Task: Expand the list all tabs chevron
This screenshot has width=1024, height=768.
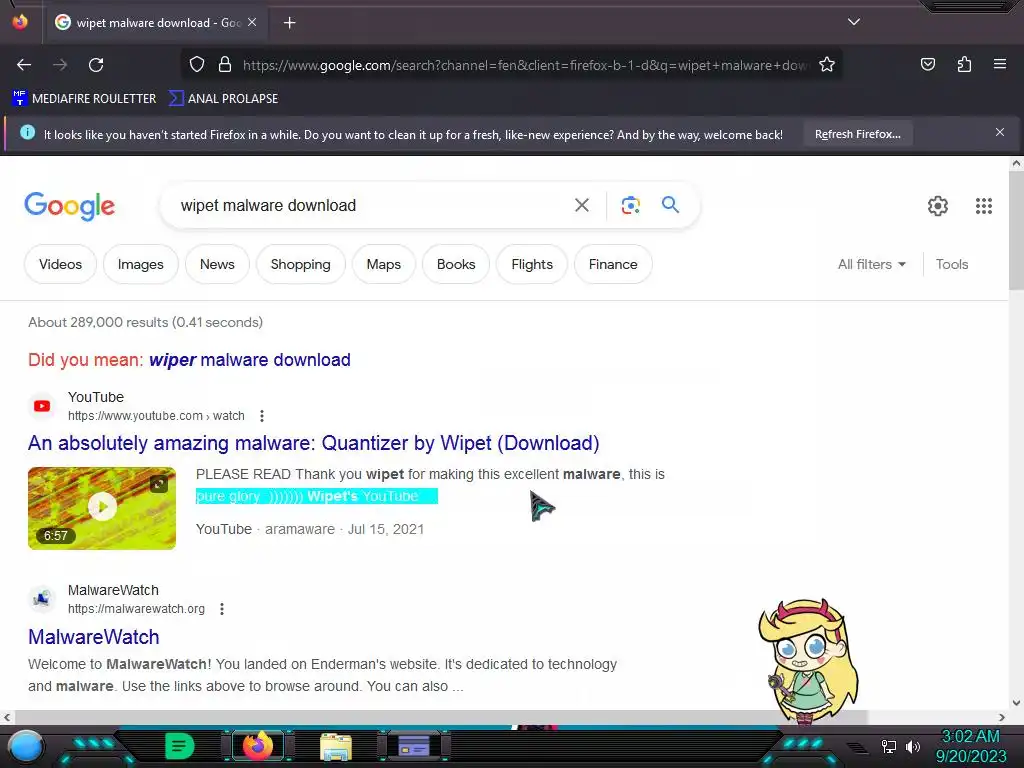Action: 854,22
